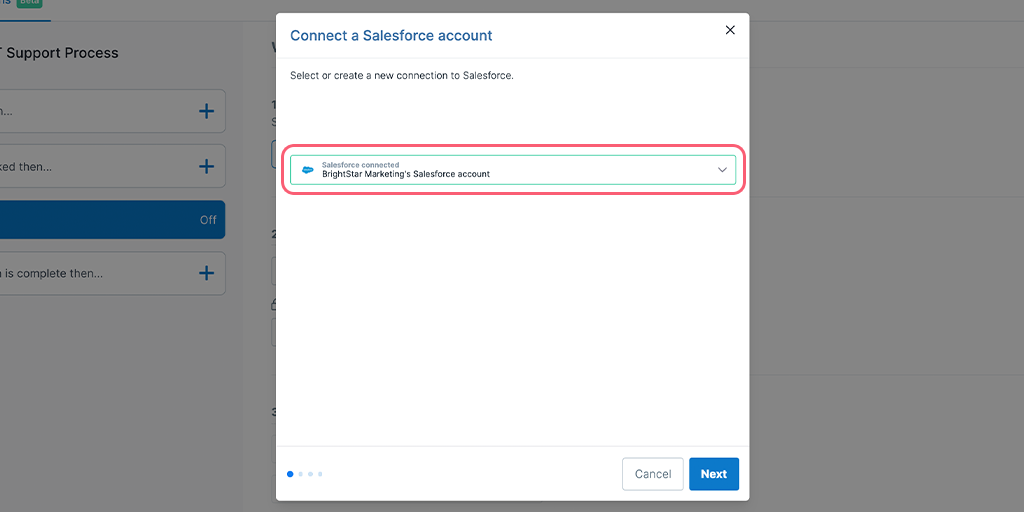Click the first step indicator dot
This screenshot has width=1024, height=512.
click(x=290, y=474)
